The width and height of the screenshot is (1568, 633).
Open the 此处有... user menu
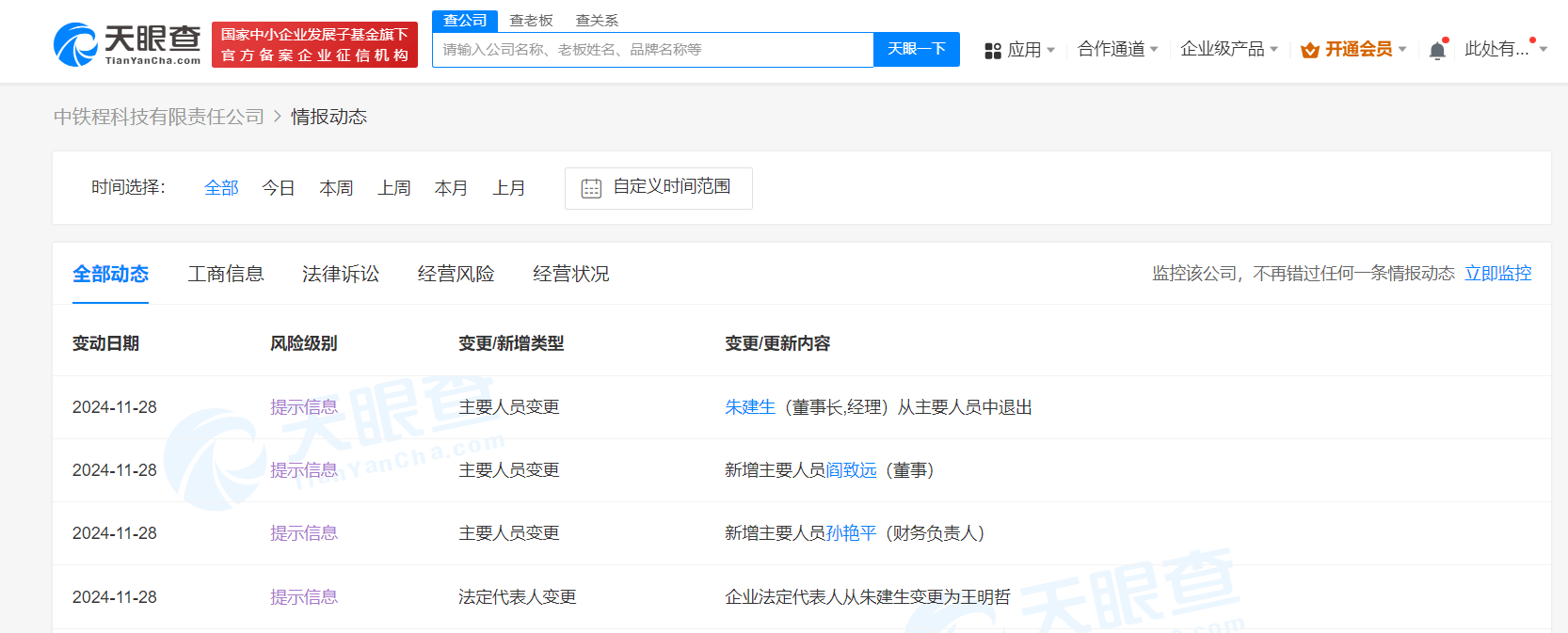tap(1505, 49)
